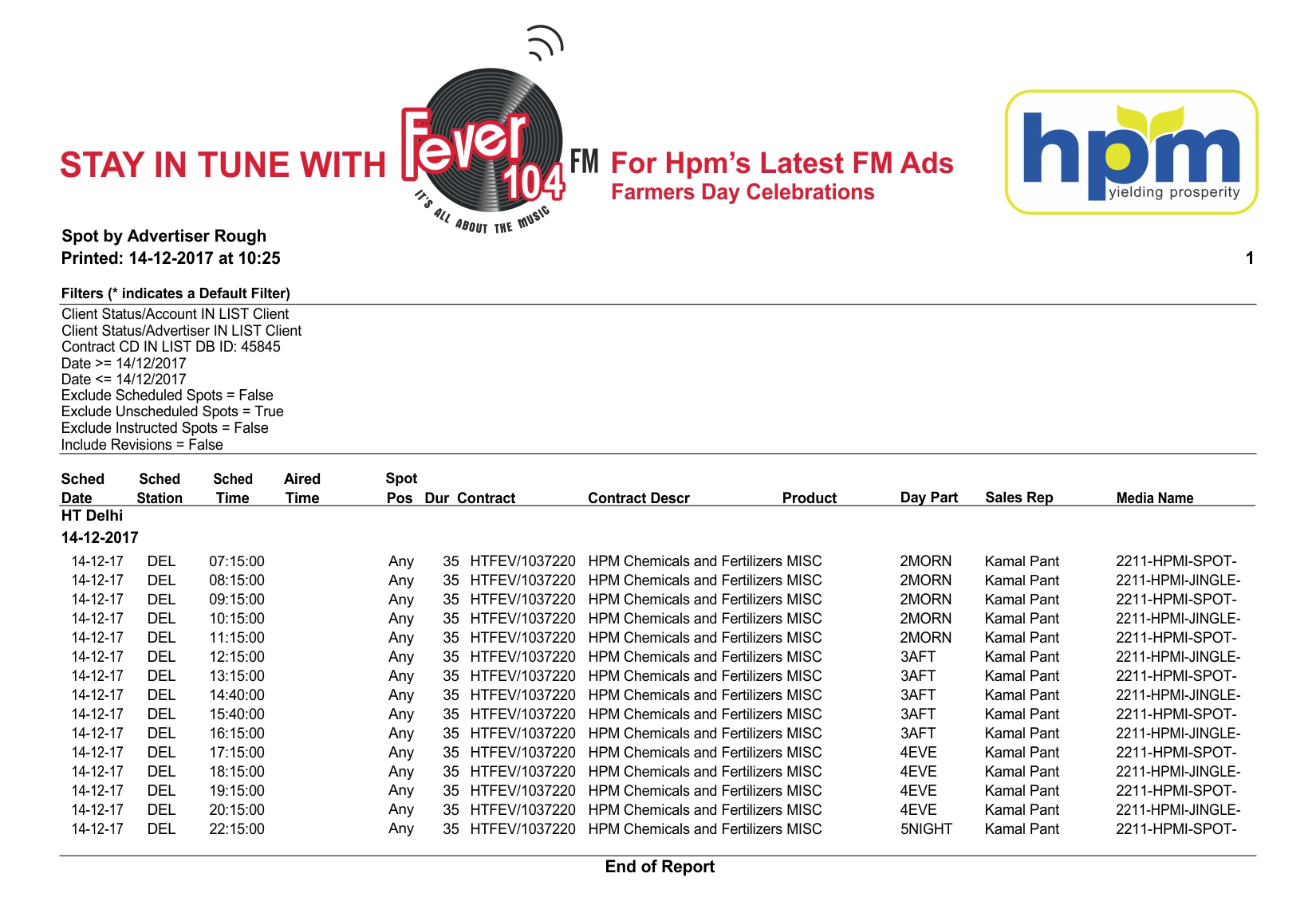Click the 'Date >= 14/12/2017' filter
Screen dimensions: 1316x897
click(x=124, y=364)
